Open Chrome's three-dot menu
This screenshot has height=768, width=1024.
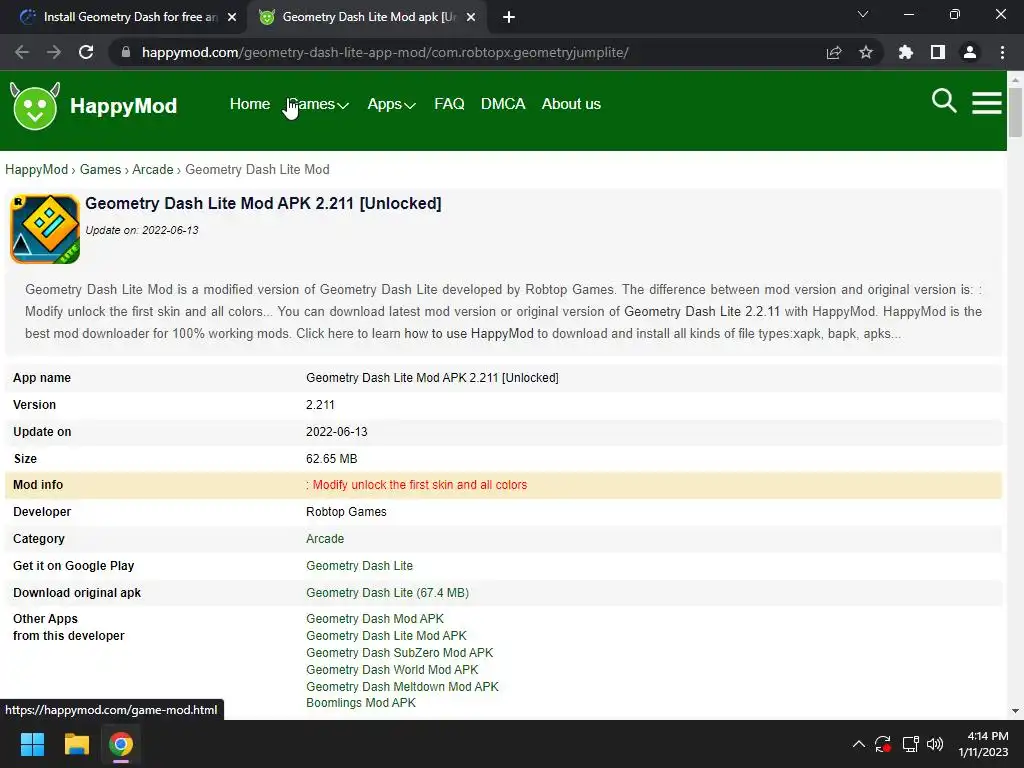tap(1002, 52)
